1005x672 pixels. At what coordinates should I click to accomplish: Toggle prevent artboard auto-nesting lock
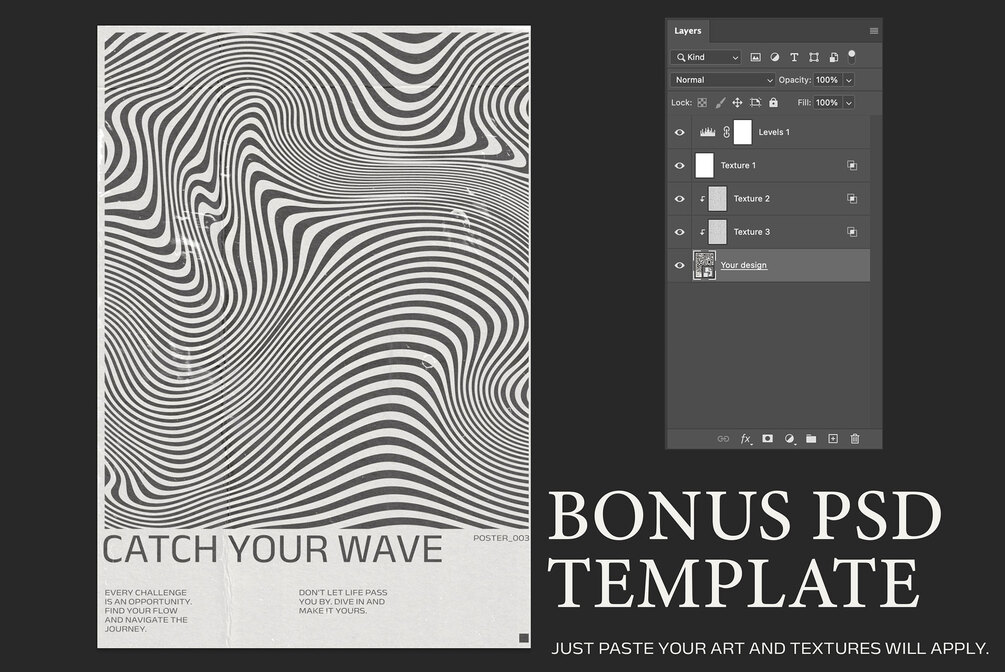click(x=756, y=103)
